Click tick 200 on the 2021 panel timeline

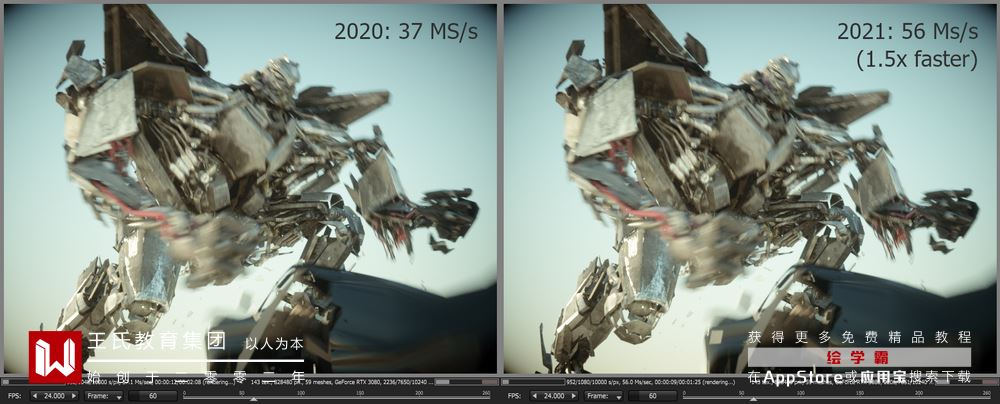point(919,394)
